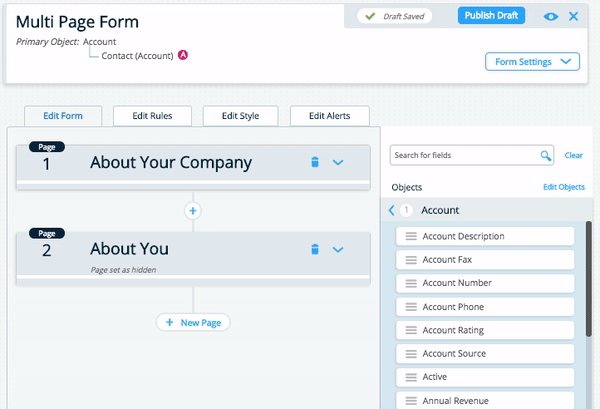
Task: Add a page with New Page button
Action: click(194, 322)
